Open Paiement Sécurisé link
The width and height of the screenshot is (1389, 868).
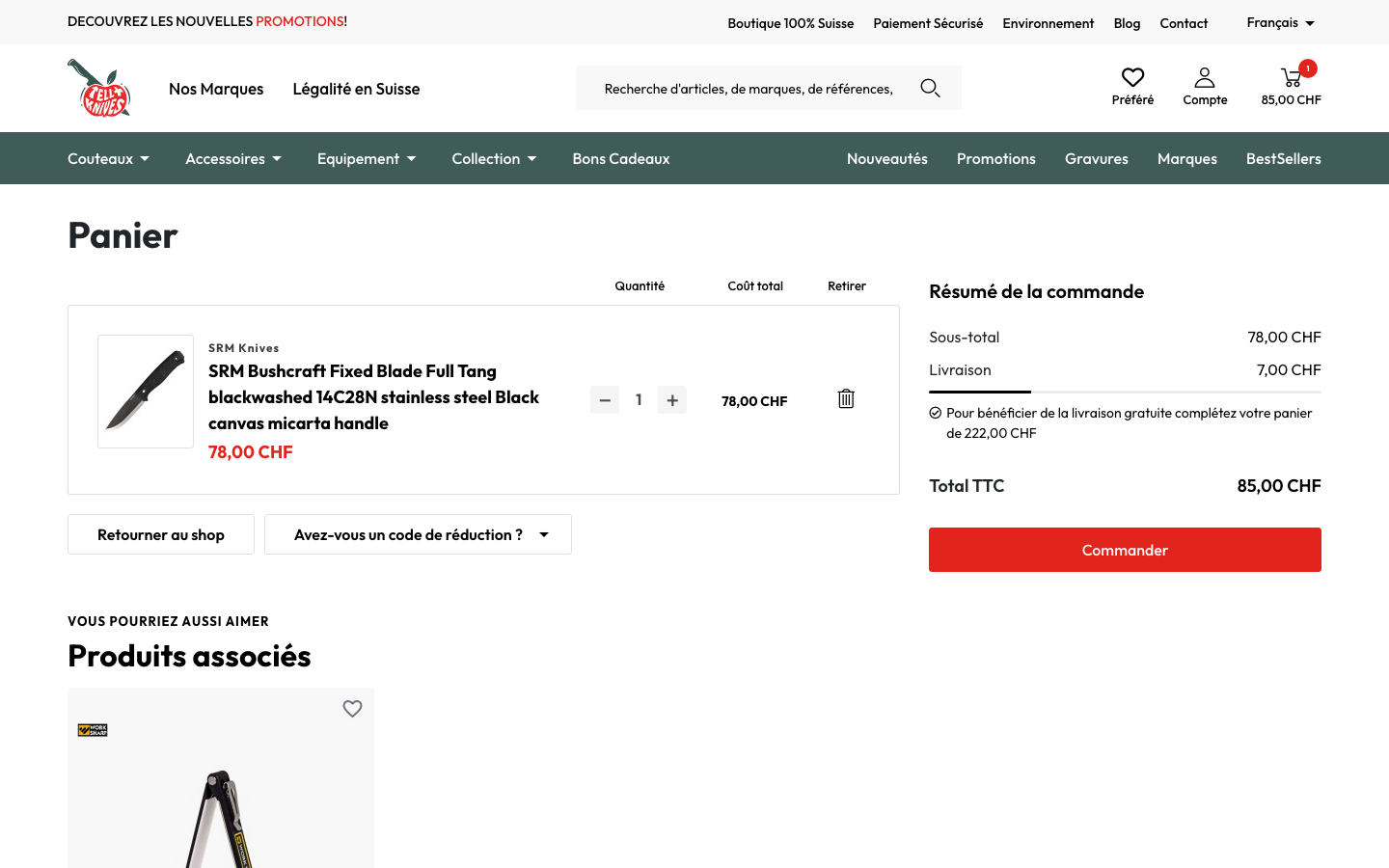[x=928, y=23]
